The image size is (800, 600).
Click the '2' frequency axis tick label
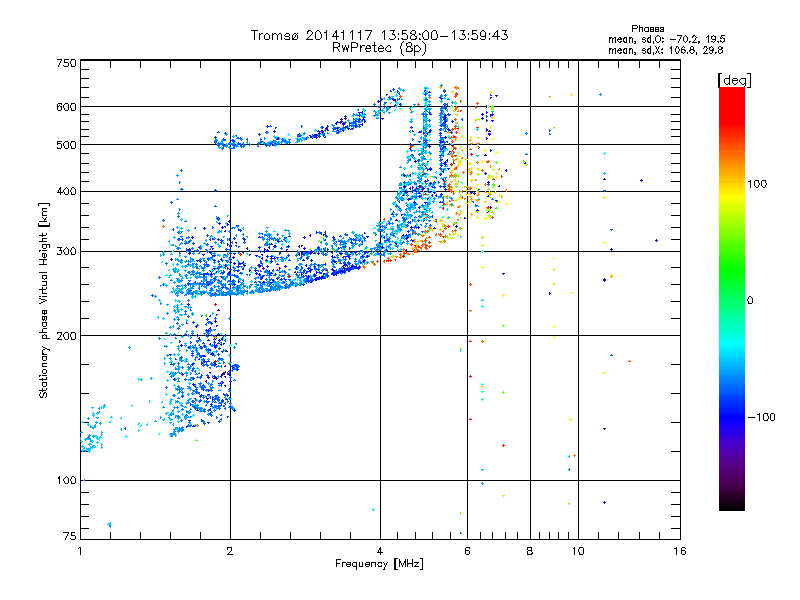tap(230, 551)
